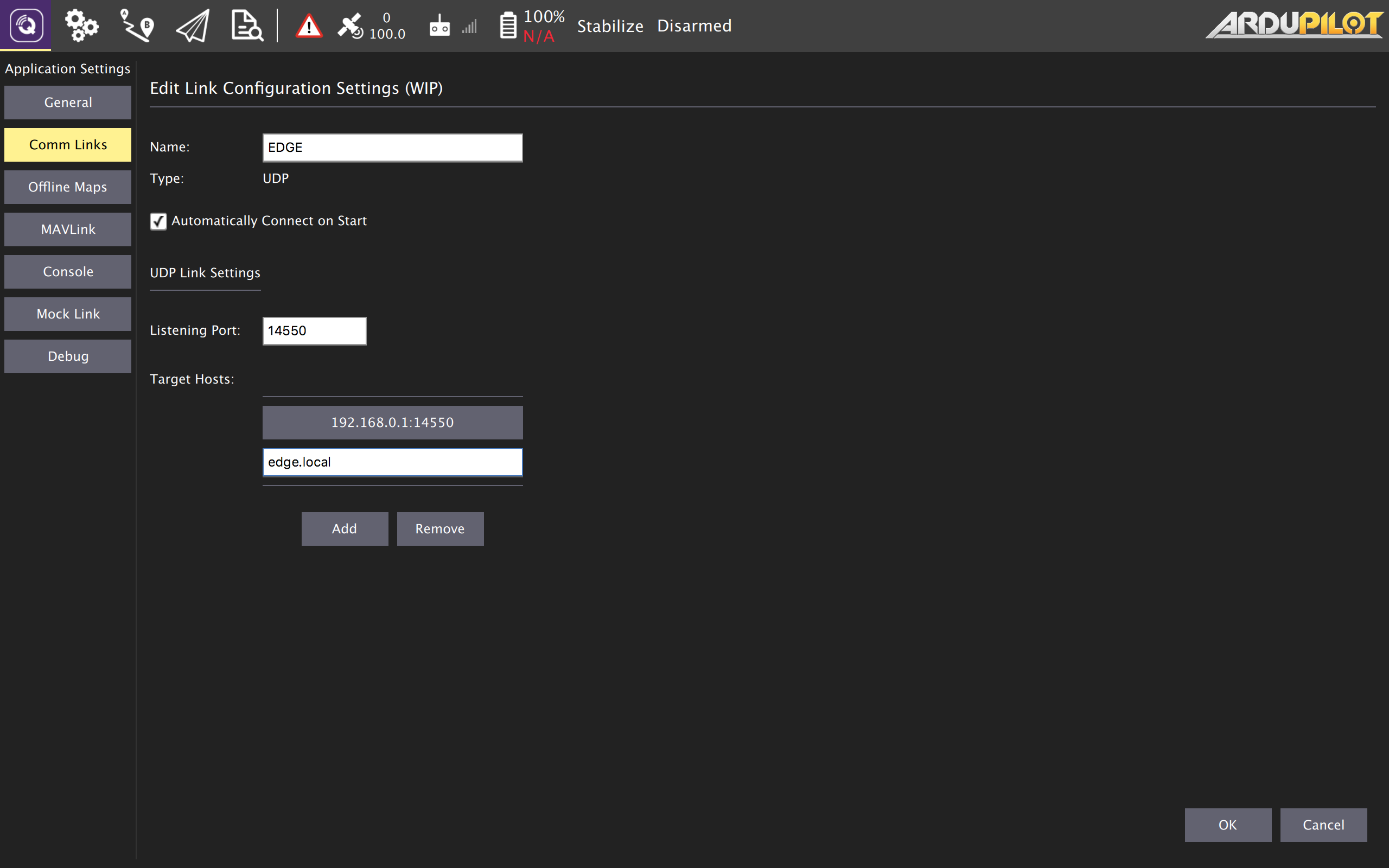Screen dimensions: 1389x868
Task: Open the Mock Link settings tab
Action: click(68, 314)
